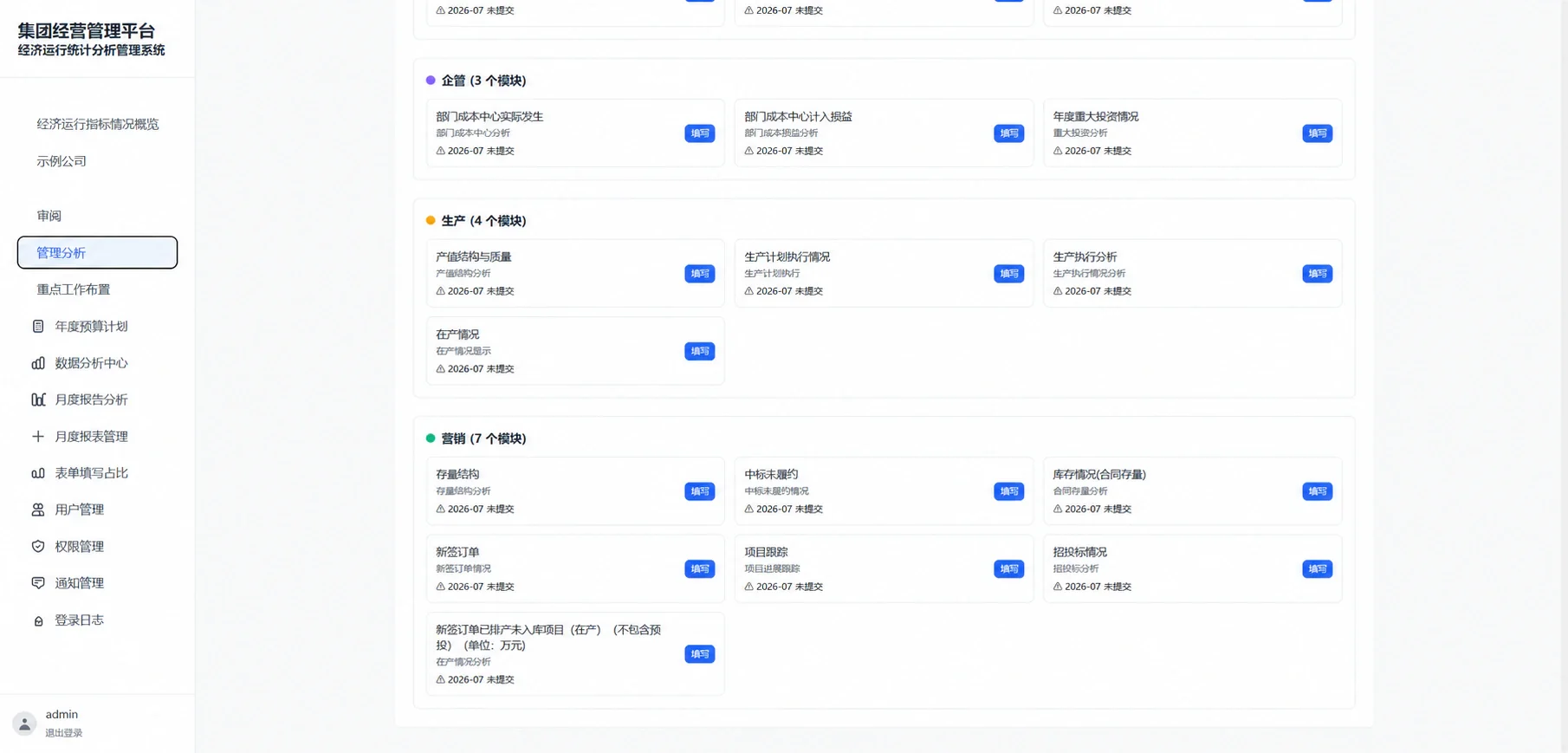1568x753 pixels.
Task: Click the 通知管理 message icon
Action: pyautogui.click(x=38, y=583)
